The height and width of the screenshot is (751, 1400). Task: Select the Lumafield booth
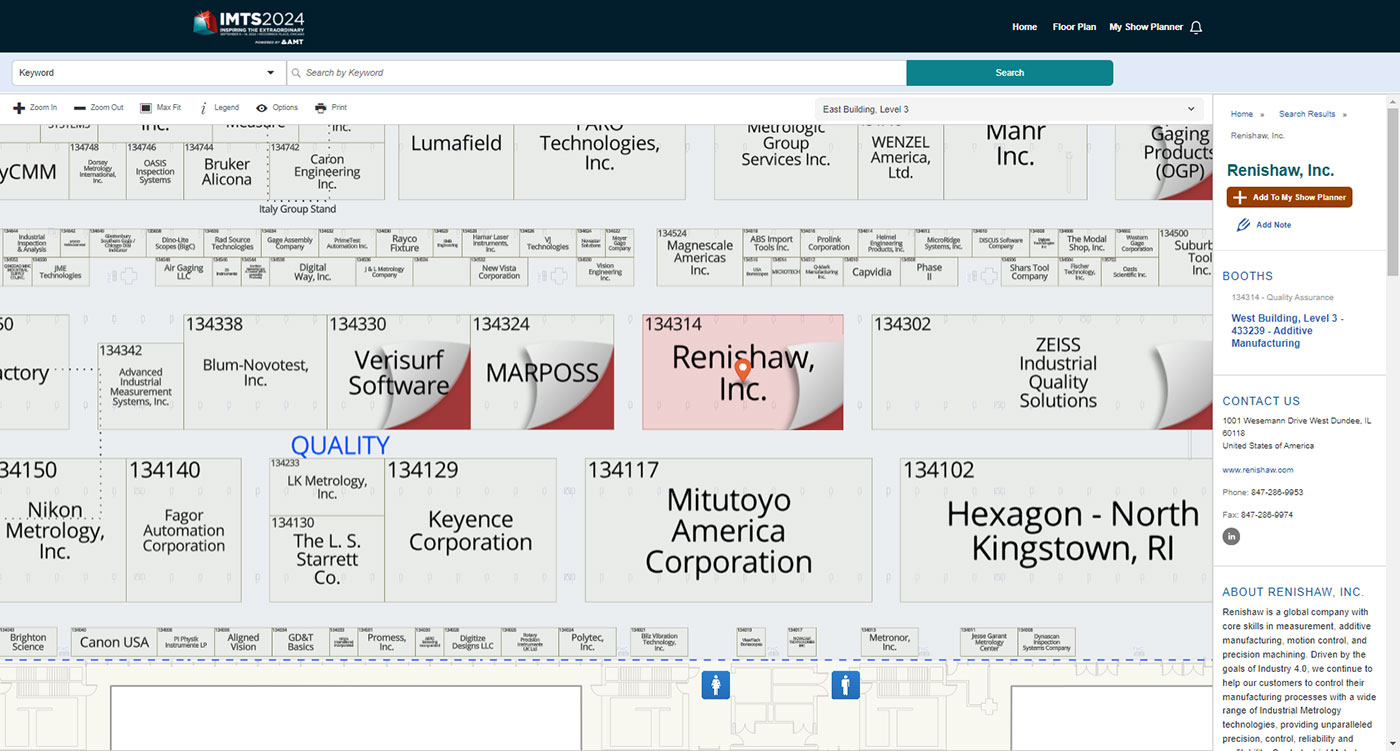coord(456,160)
